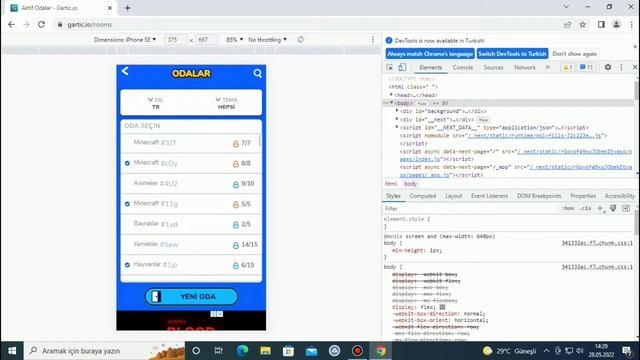The height and width of the screenshot is (360, 640).
Task: Open first 341332ac chunk.css source link
Action: pos(597,243)
